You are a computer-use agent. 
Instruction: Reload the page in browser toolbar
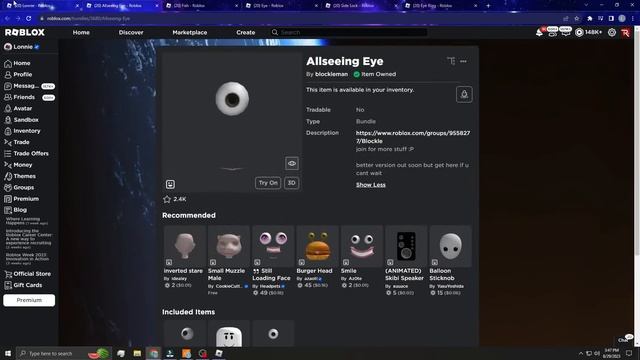(29, 18)
